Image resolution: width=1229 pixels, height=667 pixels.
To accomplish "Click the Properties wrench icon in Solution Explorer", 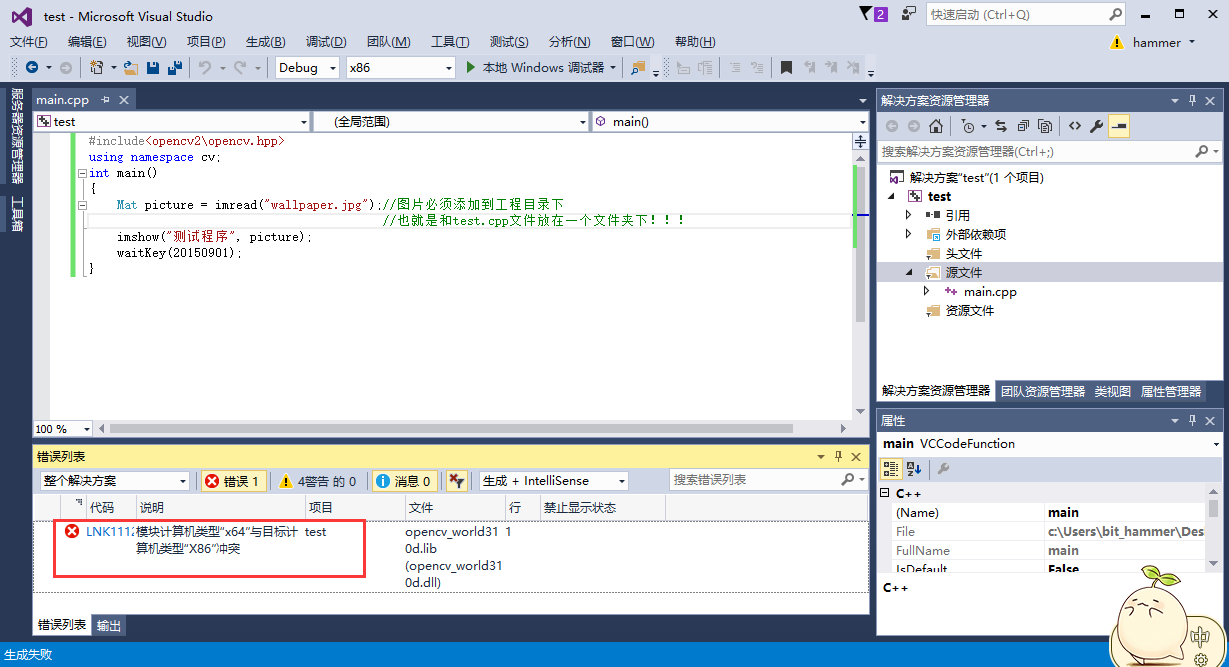I will click(1096, 126).
